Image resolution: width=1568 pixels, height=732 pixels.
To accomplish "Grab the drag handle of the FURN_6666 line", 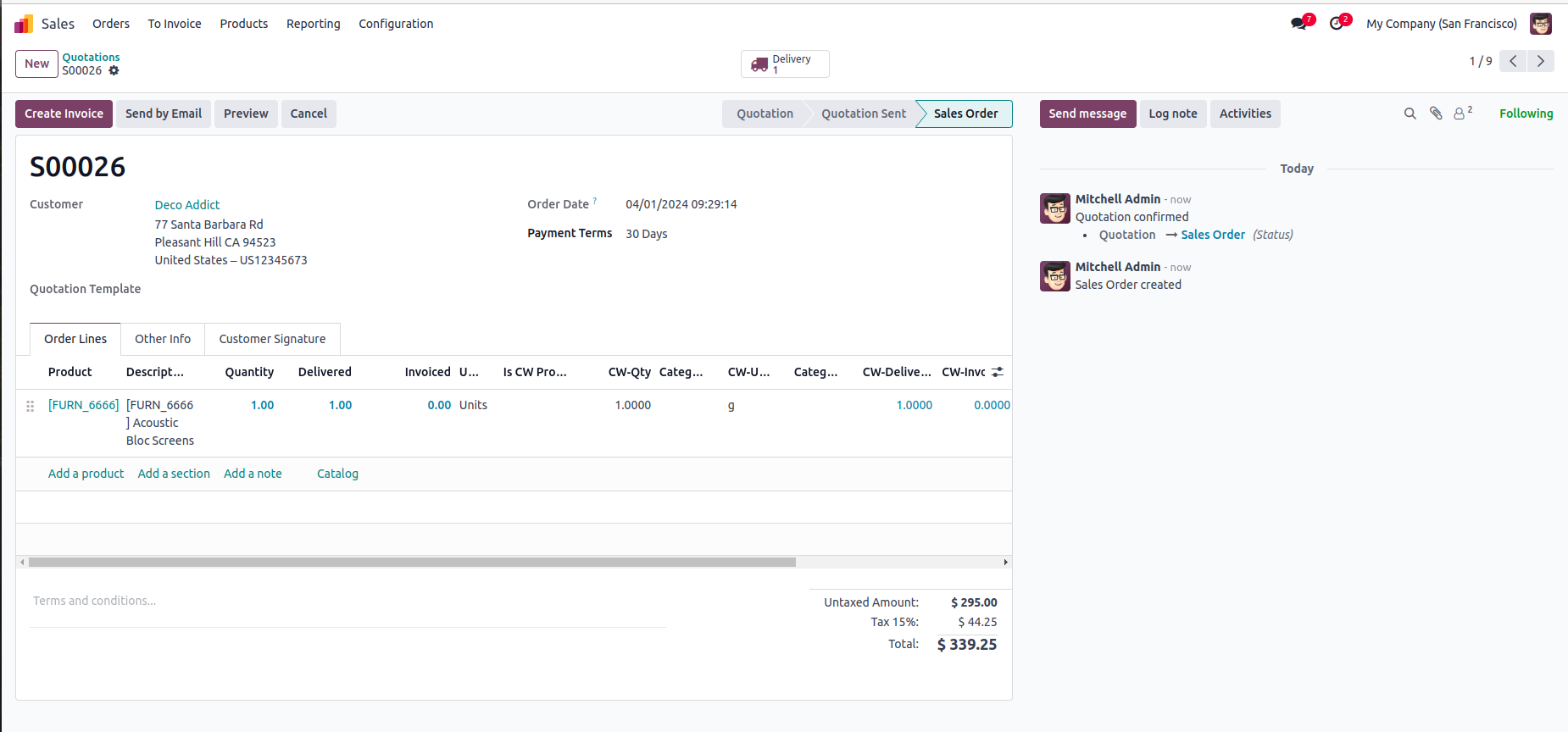I will click(31, 406).
